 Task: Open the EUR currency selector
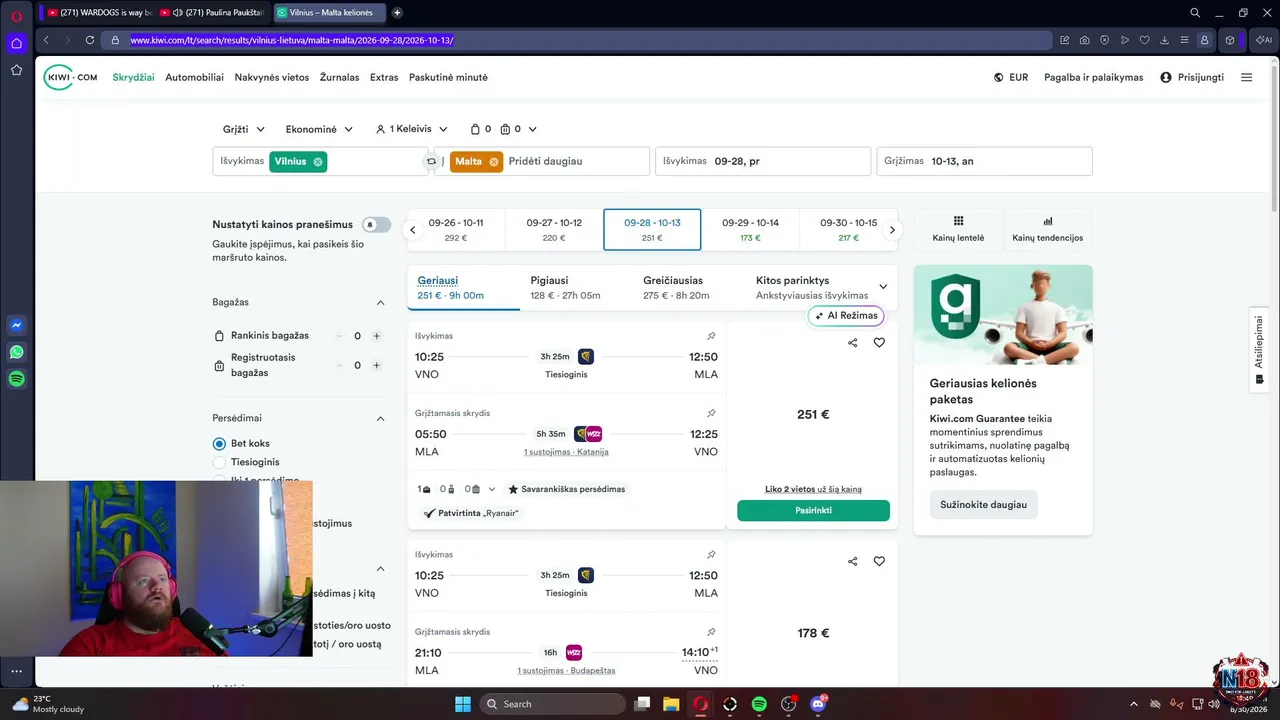pyautogui.click(x=1011, y=77)
